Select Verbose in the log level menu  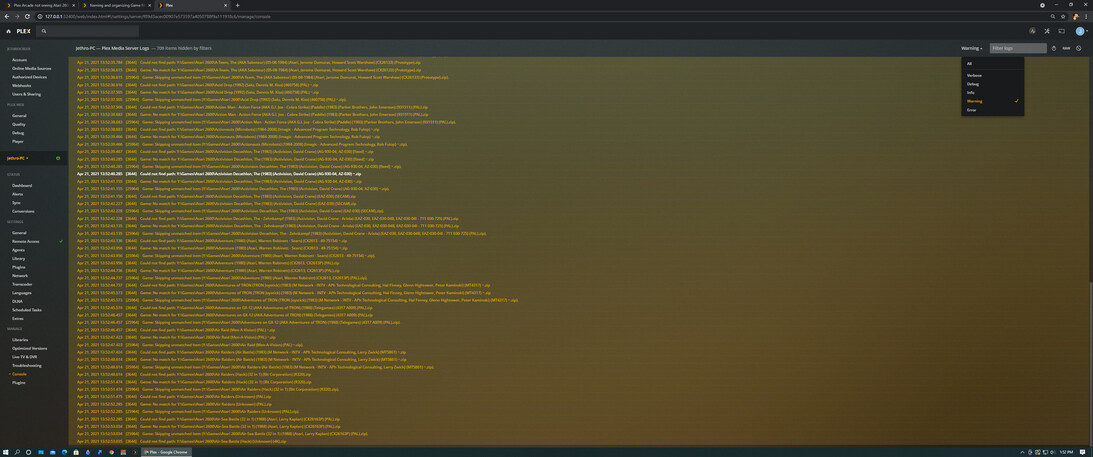pyautogui.click(x=993, y=75)
